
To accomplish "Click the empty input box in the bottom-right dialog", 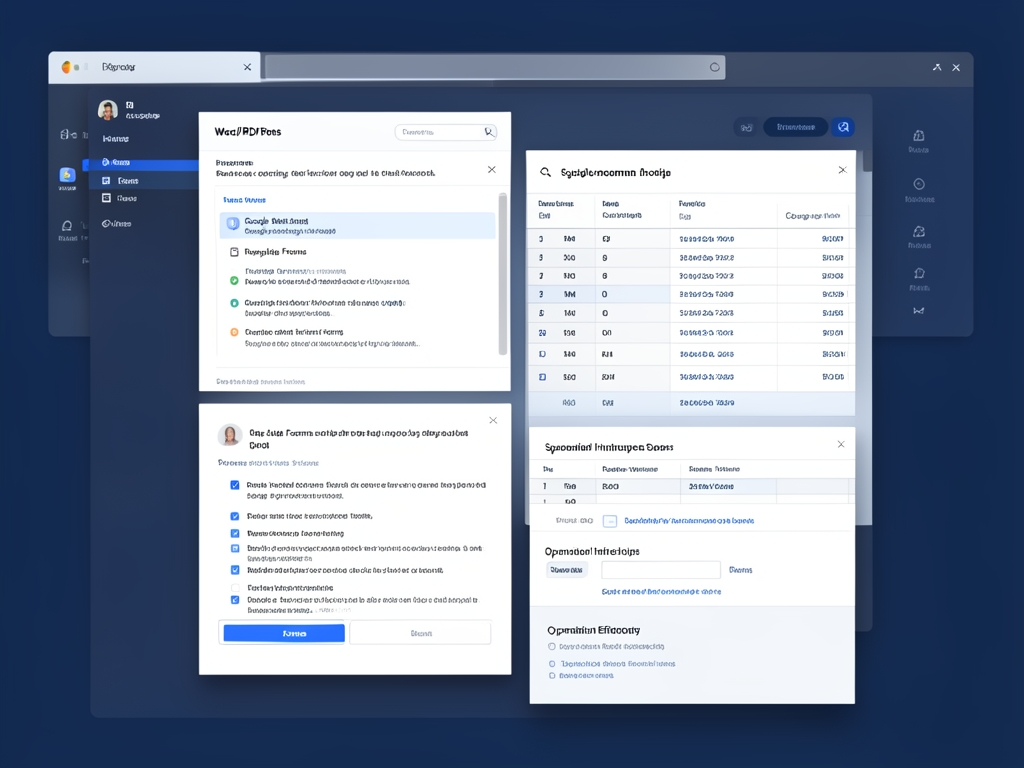I will point(661,570).
